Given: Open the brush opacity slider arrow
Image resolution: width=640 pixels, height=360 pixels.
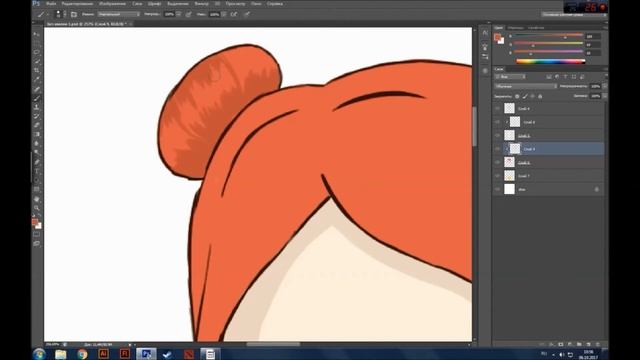Looking at the screenshot, I should coord(178,14).
